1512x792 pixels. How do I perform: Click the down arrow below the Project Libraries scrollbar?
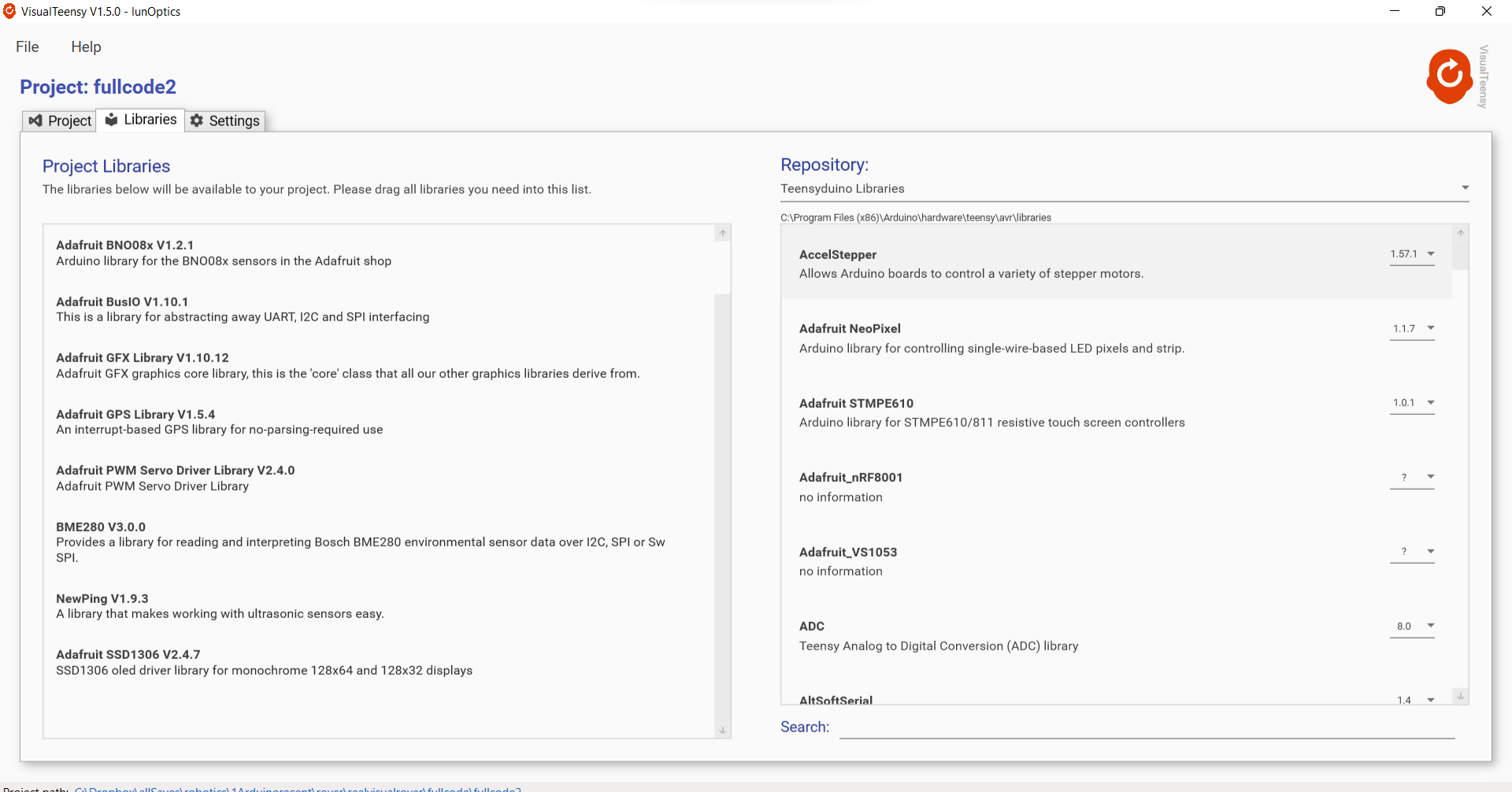[x=722, y=731]
